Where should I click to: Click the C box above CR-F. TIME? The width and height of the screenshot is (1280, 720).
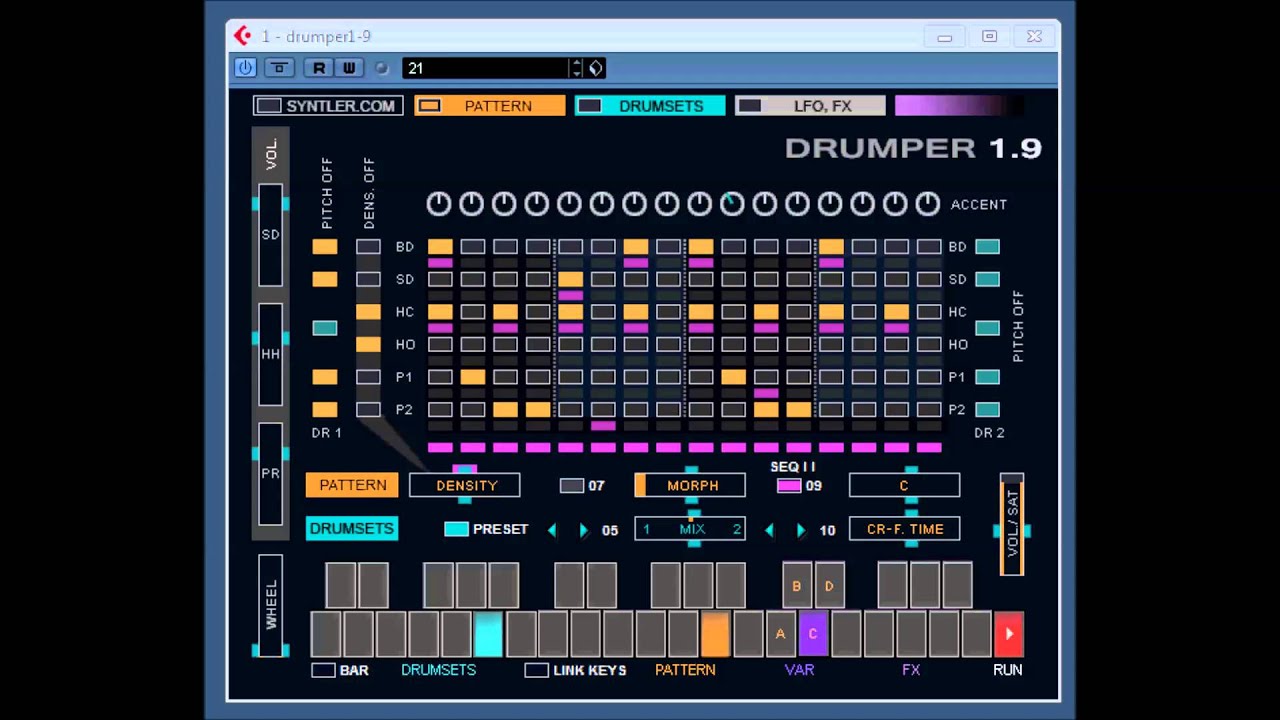point(904,486)
